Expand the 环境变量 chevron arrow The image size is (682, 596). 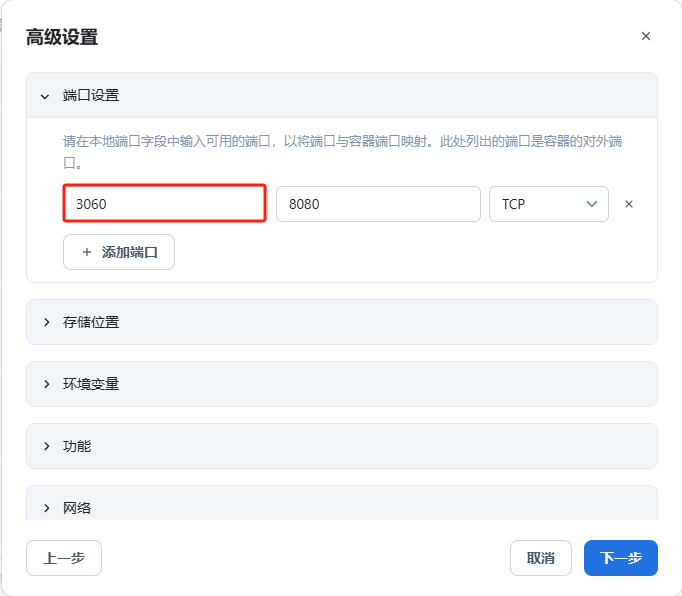[47, 384]
